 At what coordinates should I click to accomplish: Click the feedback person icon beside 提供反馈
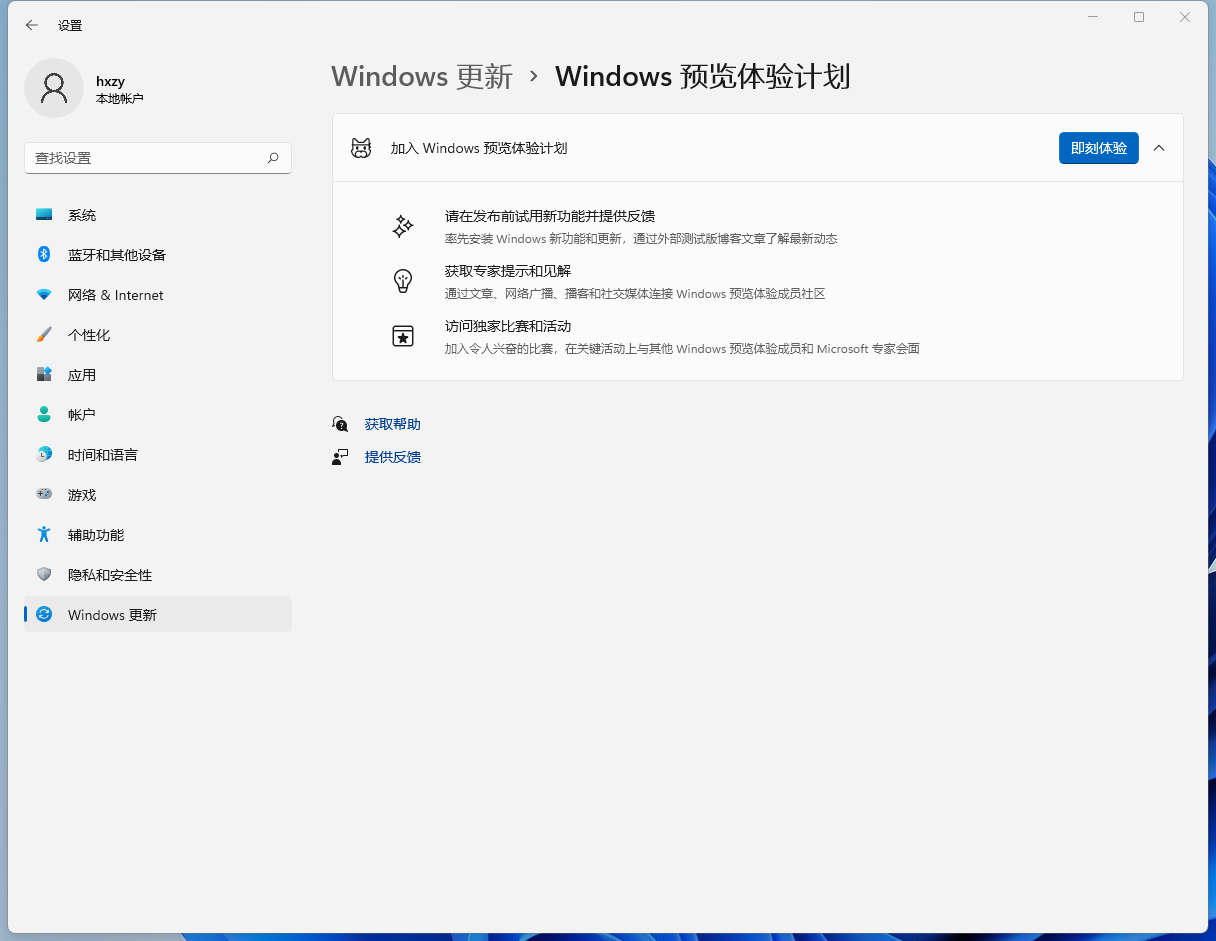pyautogui.click(x=340, y=457)
